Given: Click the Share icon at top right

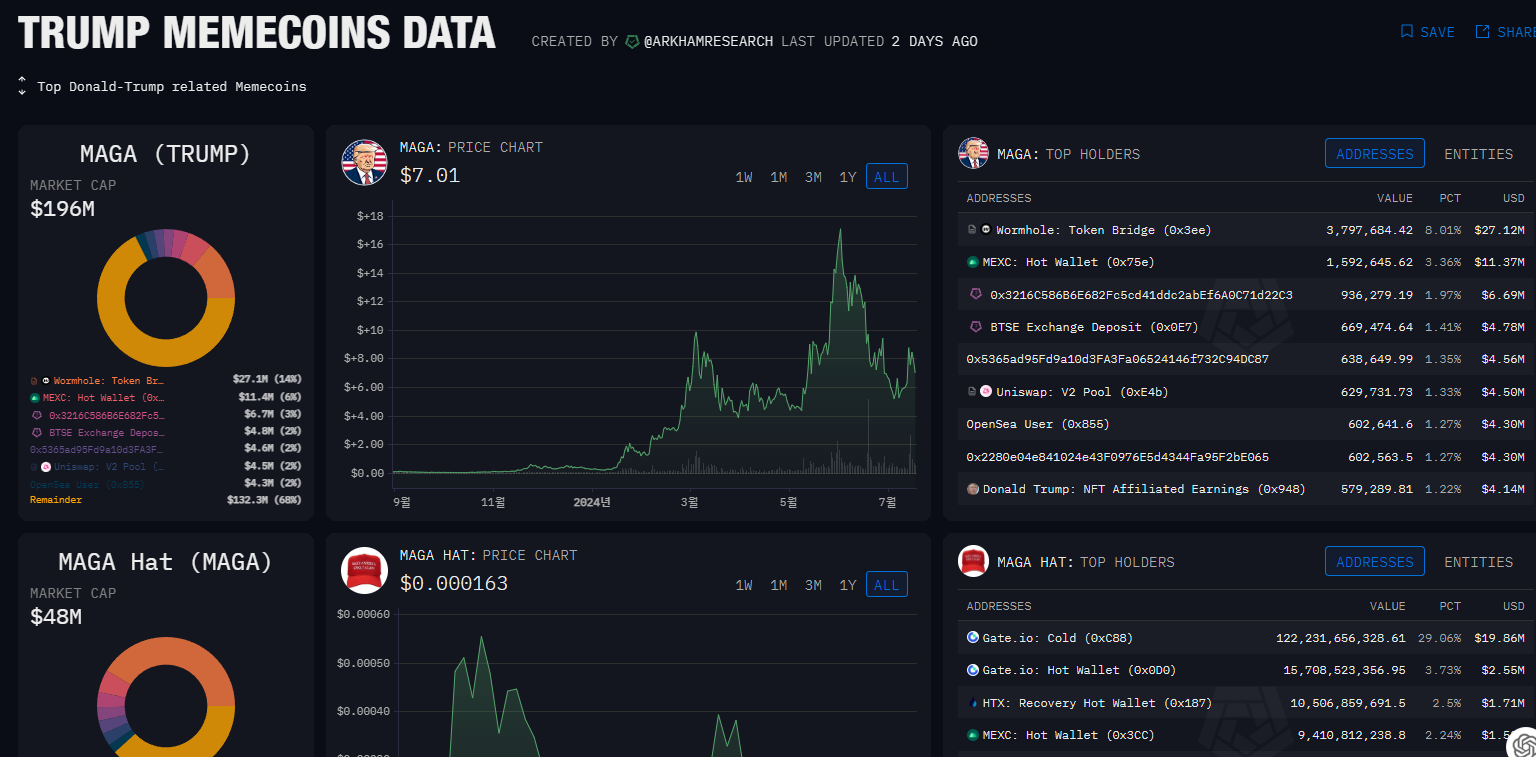Looking at the screenshot, I should coord(1482,32).
